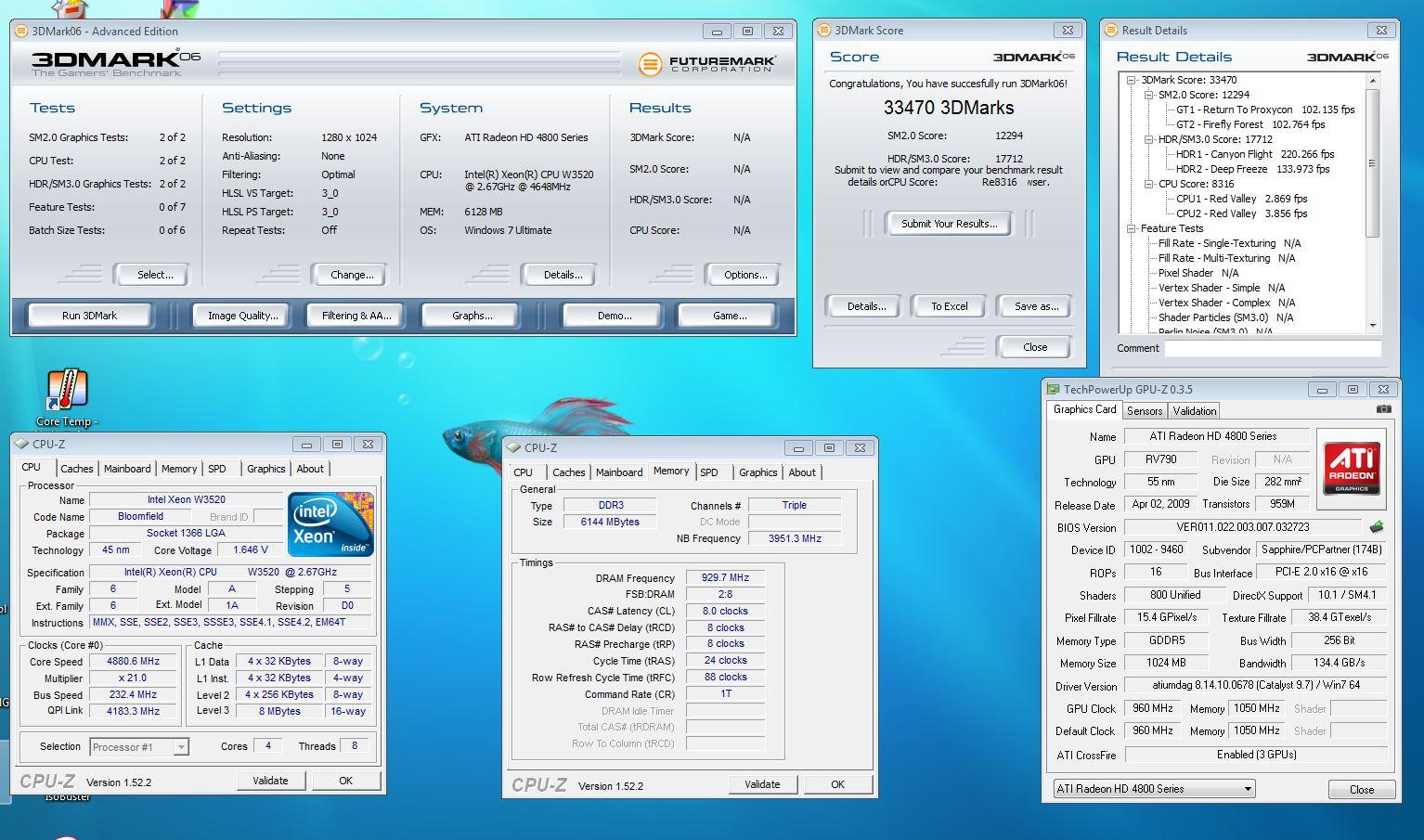Image resolution: width=1424 pixels, height=840 pixels.
Task: Select GT1 - Return To Proxycon result
Action: pos(1265,110)
